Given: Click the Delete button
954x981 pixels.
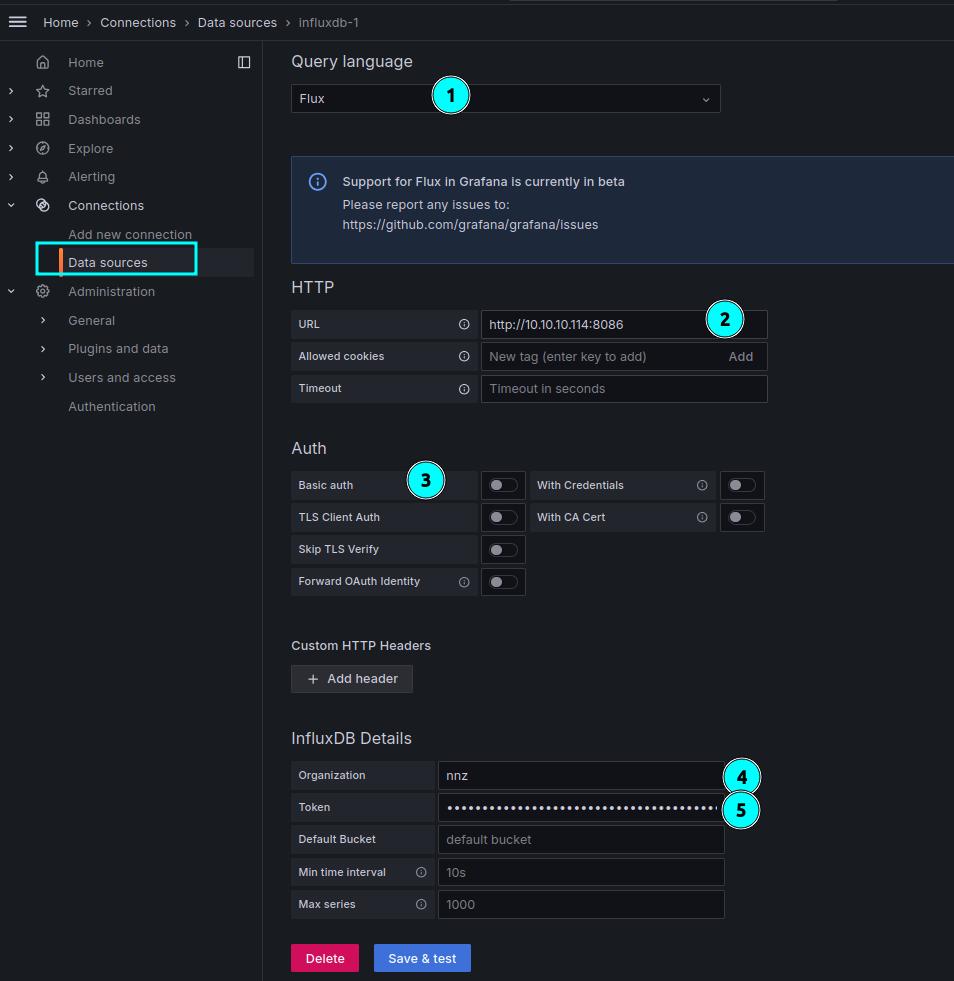Looking at the screenshot, I should [x=324, y=957].
